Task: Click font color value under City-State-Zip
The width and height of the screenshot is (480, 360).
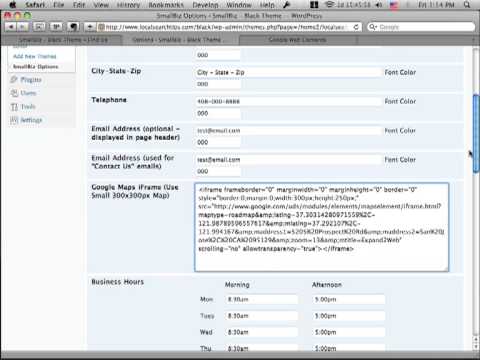Action: (x=218, y=84)
